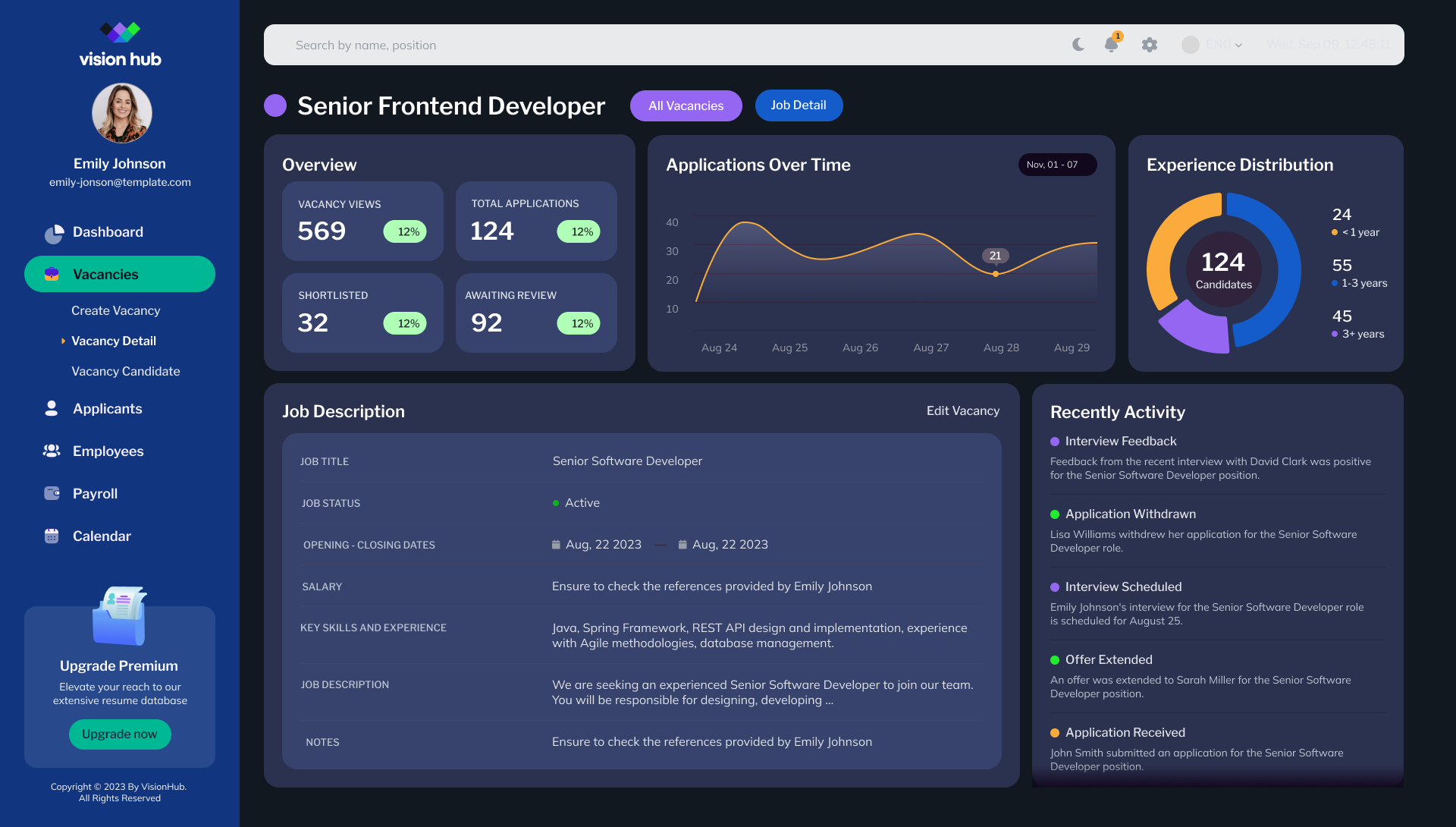The height and width of the screenshot is (827, 1456).
Task: Click the Upgrade now button
Action: pos(120,734)
